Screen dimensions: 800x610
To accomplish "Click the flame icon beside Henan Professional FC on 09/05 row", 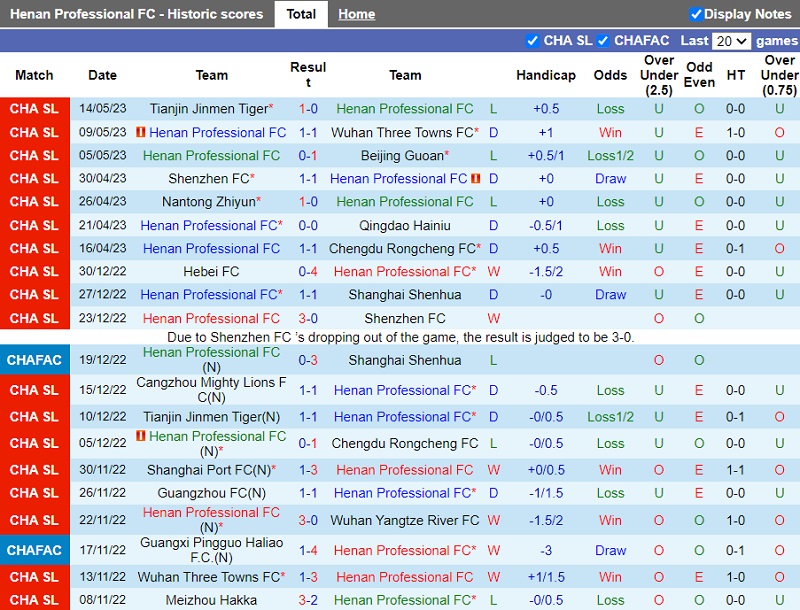I will coord(142,132).
